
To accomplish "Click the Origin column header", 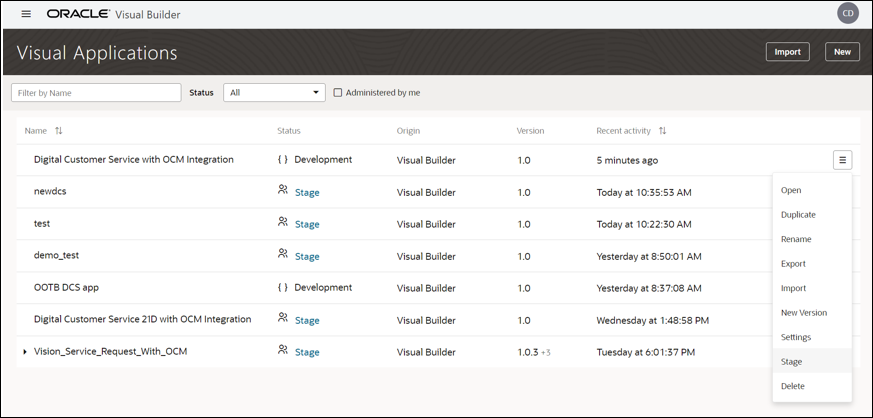I will (x=408, y=131).
